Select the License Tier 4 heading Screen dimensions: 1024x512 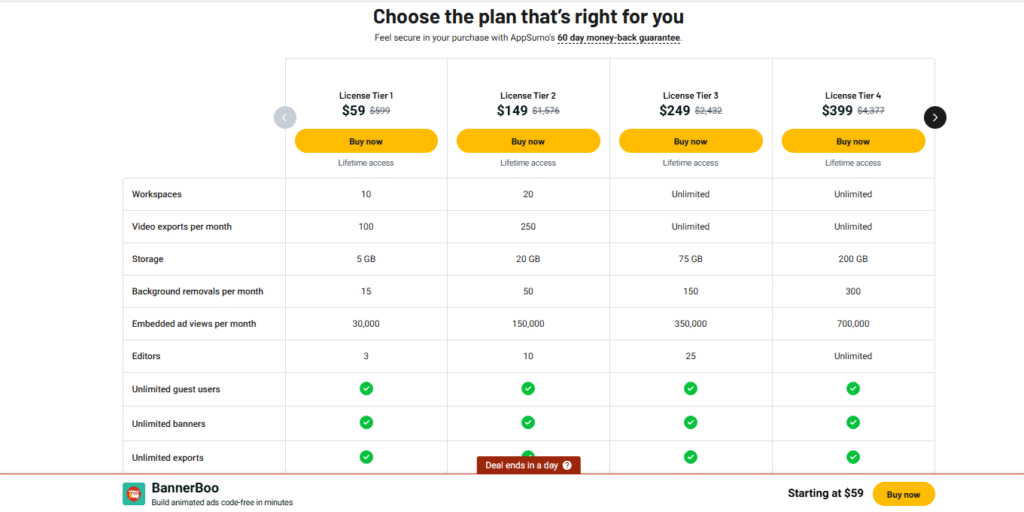(x=853, y=95)
